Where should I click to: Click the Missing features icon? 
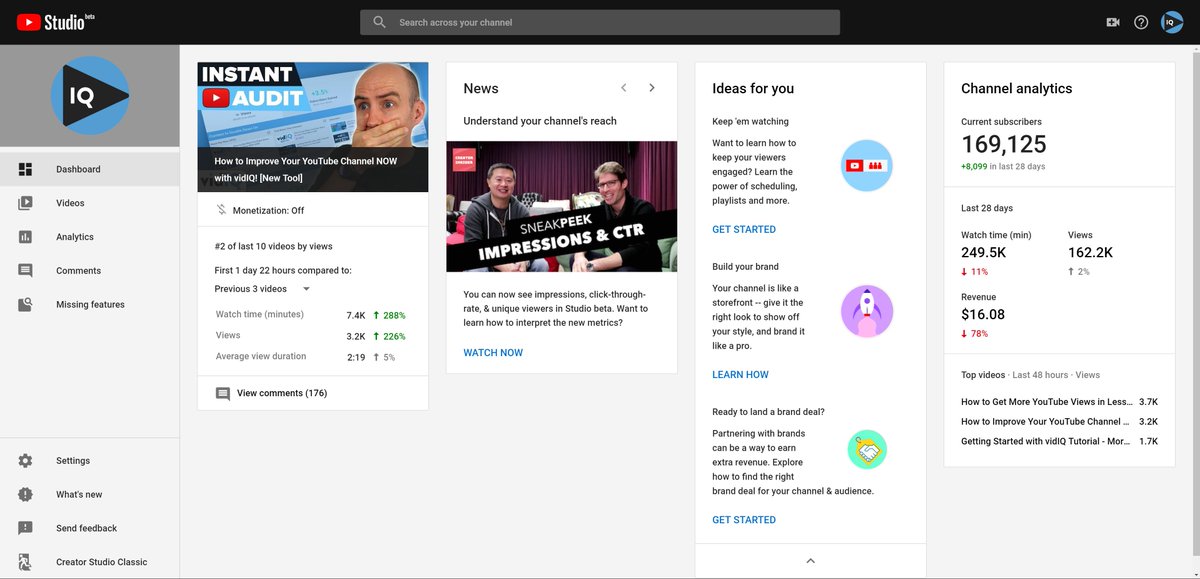[25, 304]
